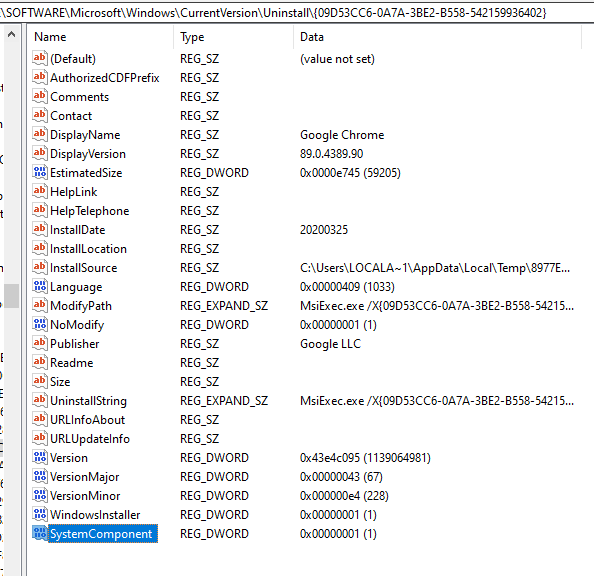
Task: Select the icon beside Publisher value
Action: pos(40,343)
